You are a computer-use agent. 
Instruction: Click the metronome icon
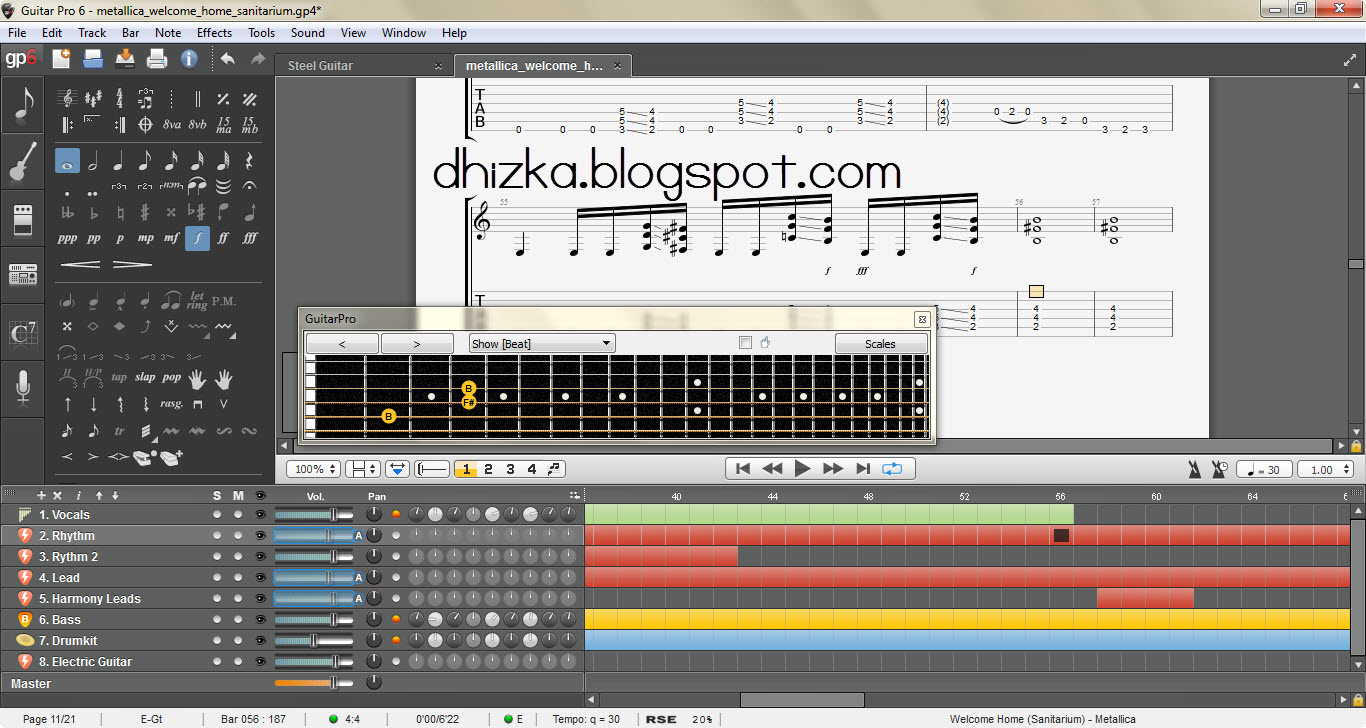point(1195,468)
